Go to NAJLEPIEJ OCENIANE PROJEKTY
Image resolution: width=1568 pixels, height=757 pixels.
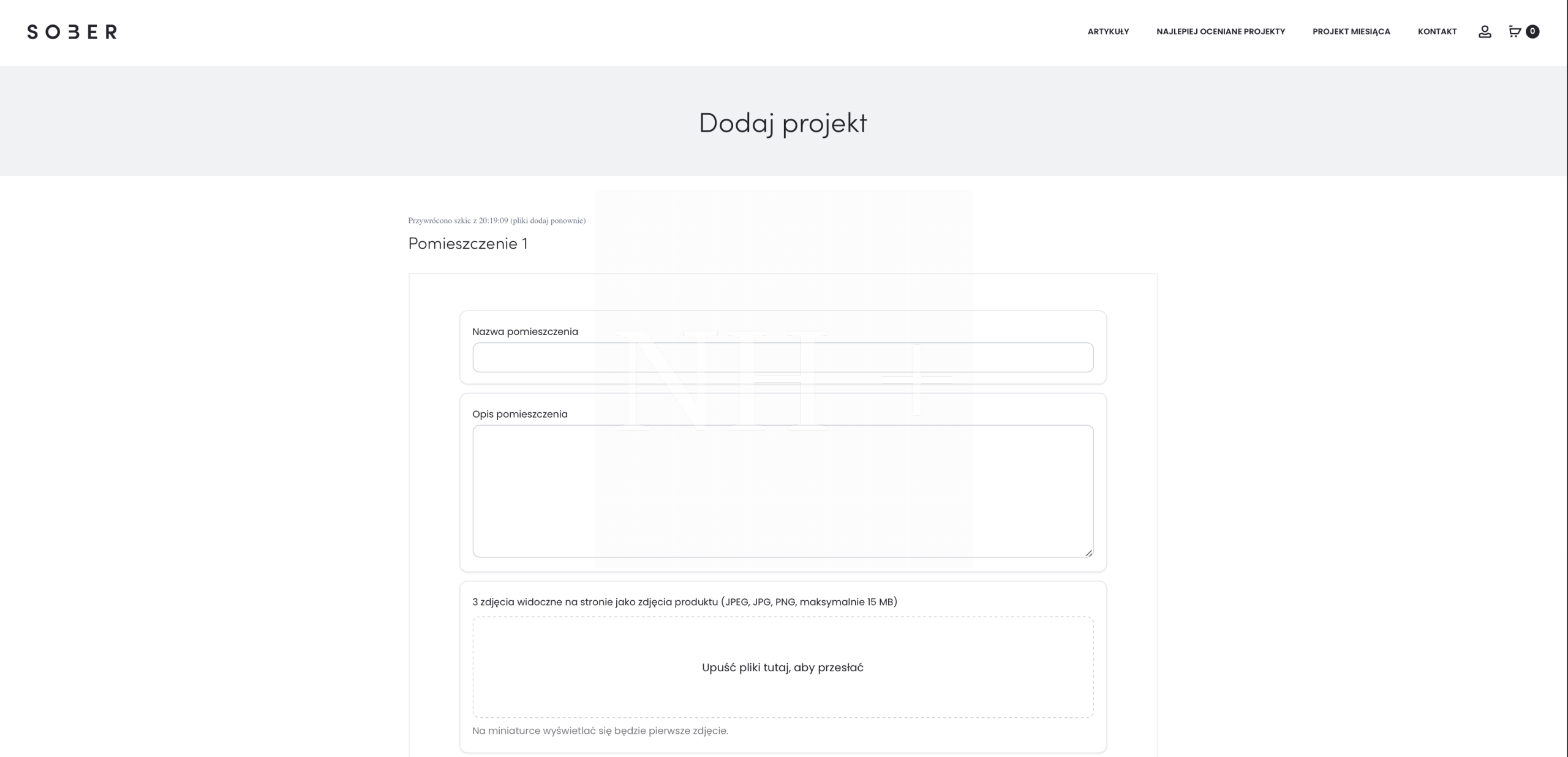pyautogui.click(x=1220, y=32)
